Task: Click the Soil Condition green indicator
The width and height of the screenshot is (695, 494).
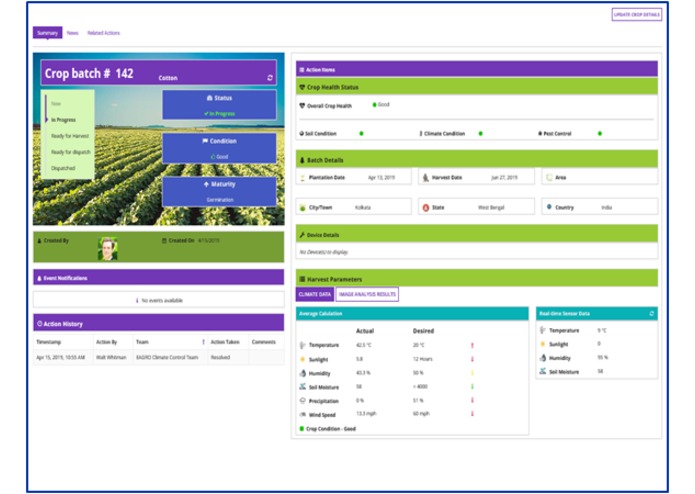Action: coord(361,133)
